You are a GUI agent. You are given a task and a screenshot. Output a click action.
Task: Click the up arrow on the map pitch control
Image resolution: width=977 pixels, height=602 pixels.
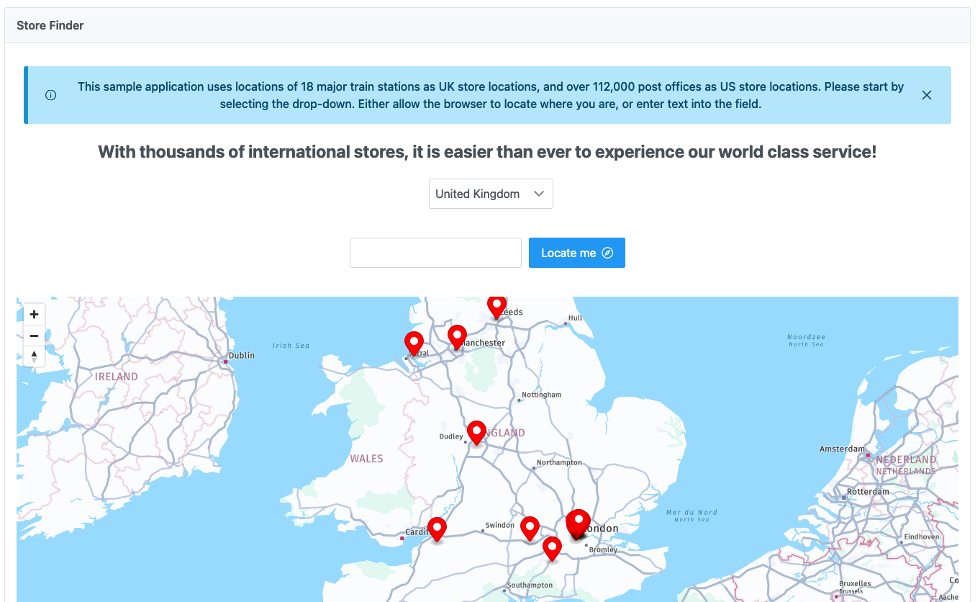pyautogui.click(x=33, y=351)
